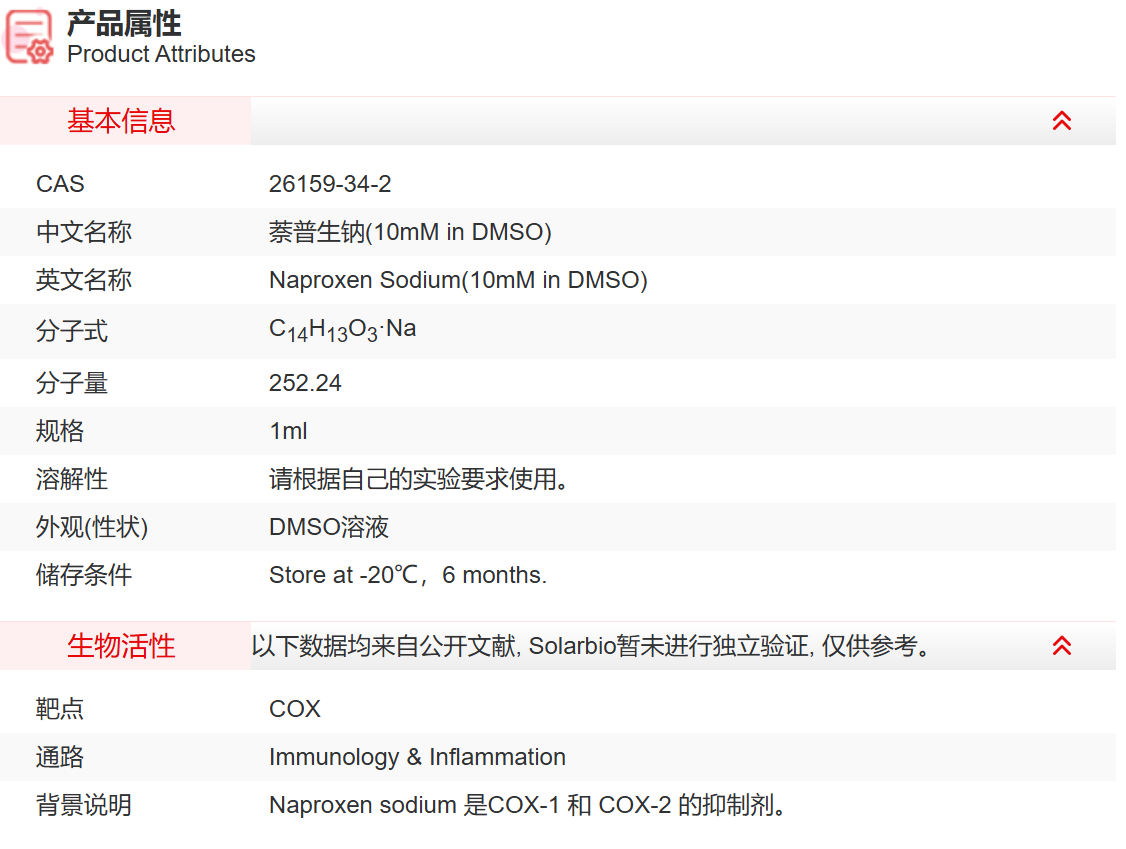The image size is (1126, 849).
Task: Click the 1ml specification value
Action: tap(288, 431)
